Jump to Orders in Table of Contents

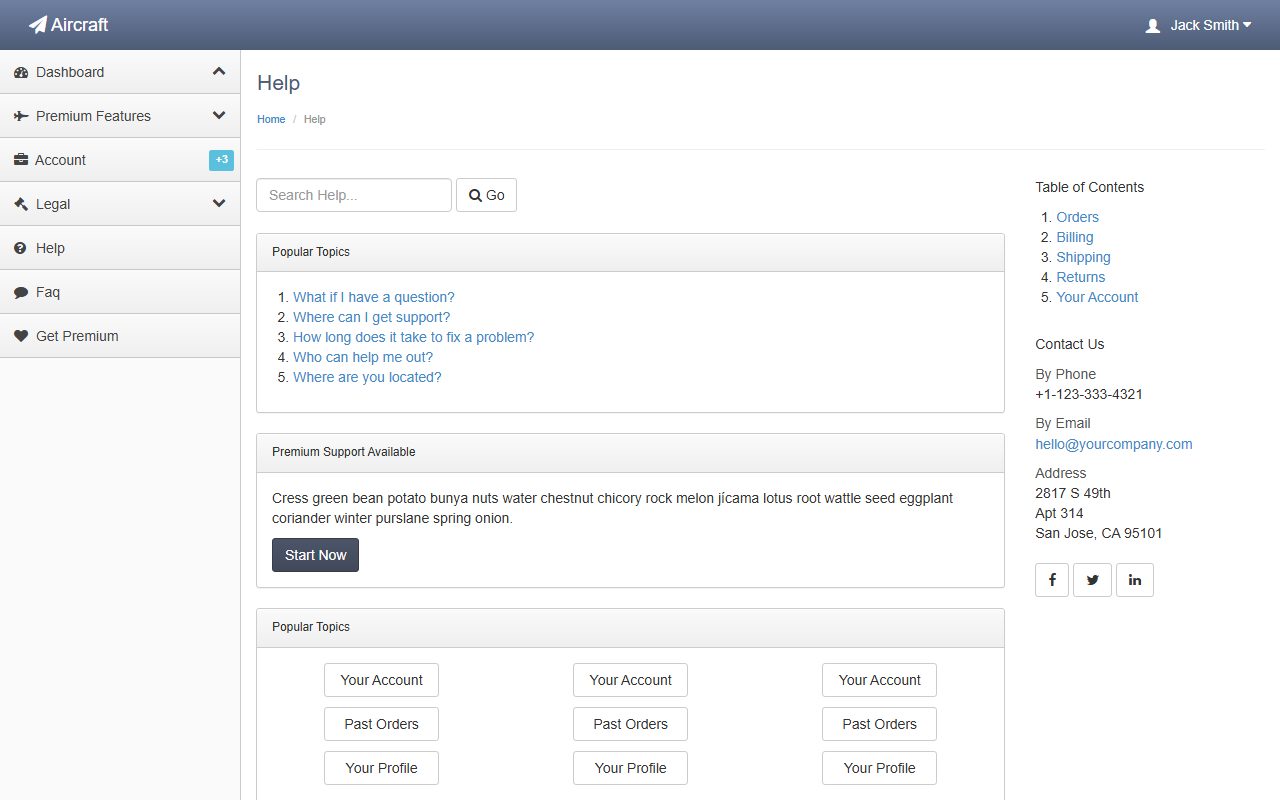pyautogui.click(x=1077, y=217)
